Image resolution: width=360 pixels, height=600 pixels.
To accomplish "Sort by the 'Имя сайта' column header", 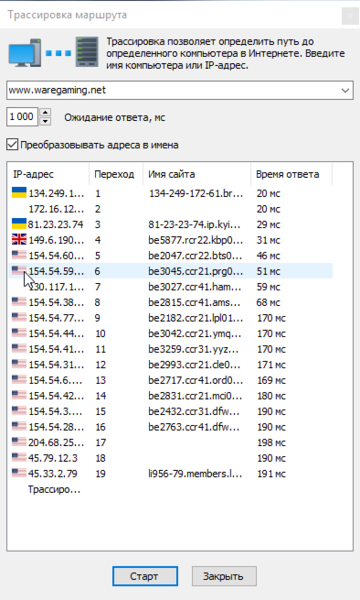I will click(x=197, y=174).
